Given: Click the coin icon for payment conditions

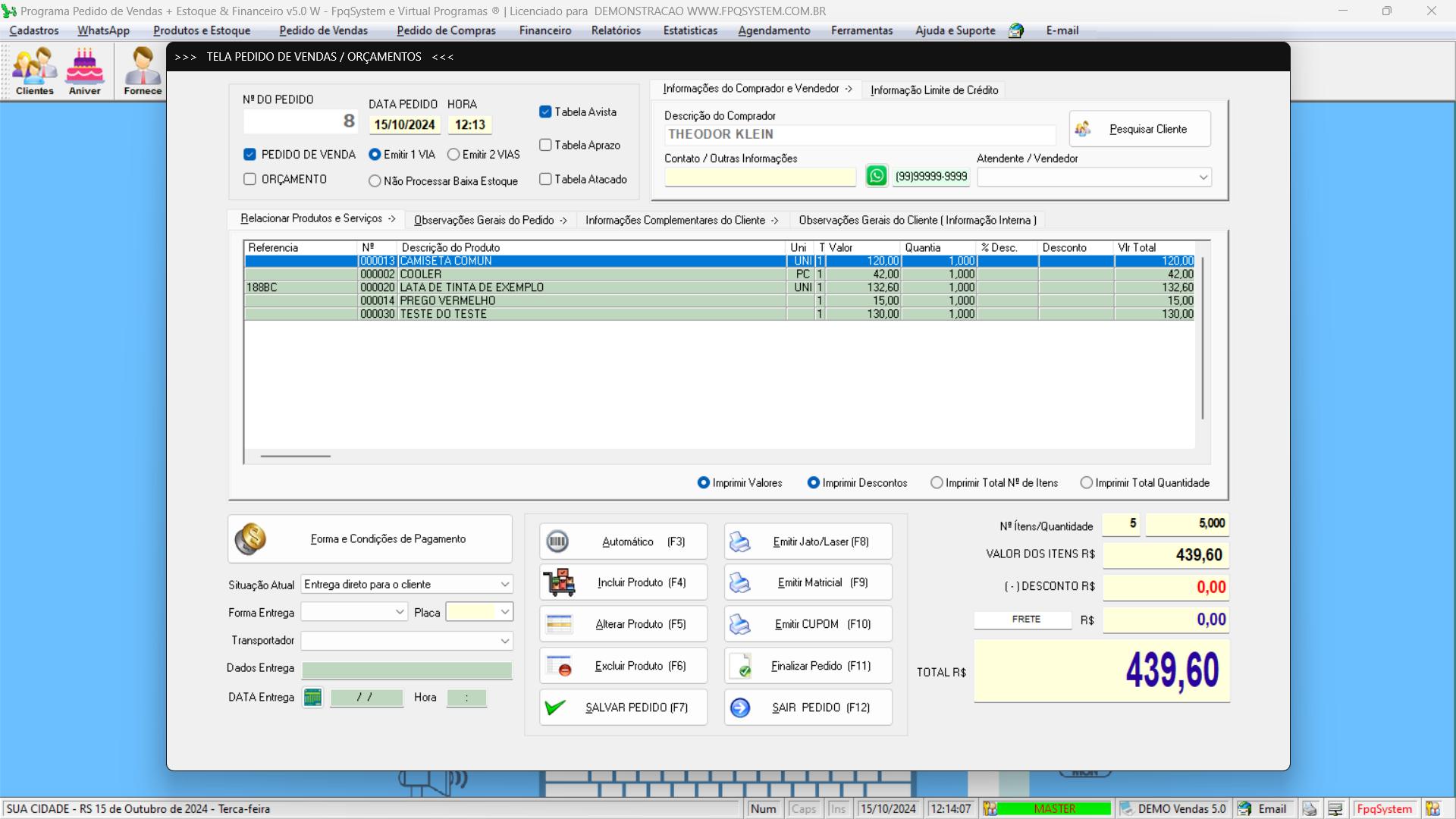Looking at the screenshot, I should coord(250,539).
